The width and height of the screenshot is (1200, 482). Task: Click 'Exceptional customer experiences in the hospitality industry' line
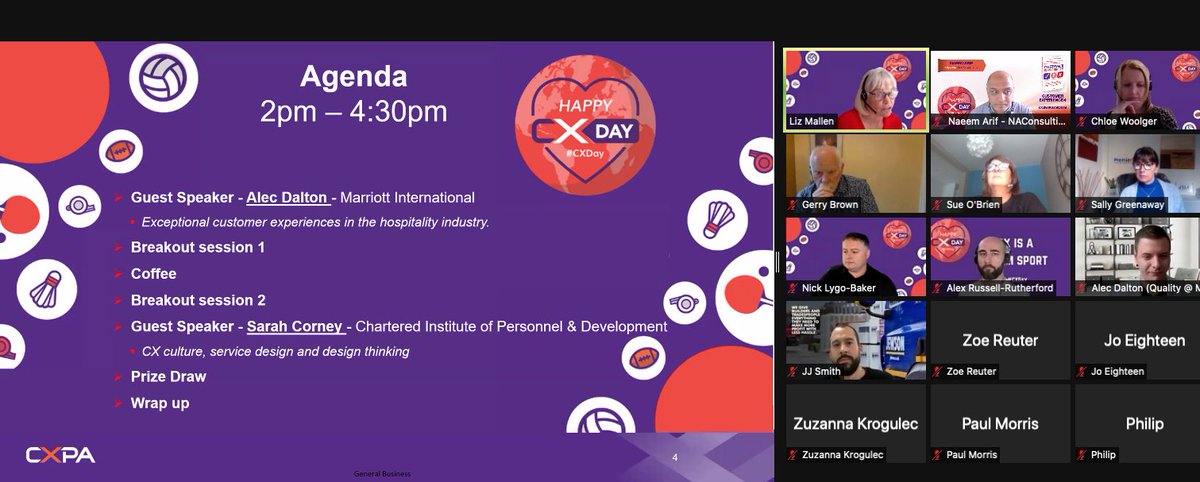click(315, 222)
